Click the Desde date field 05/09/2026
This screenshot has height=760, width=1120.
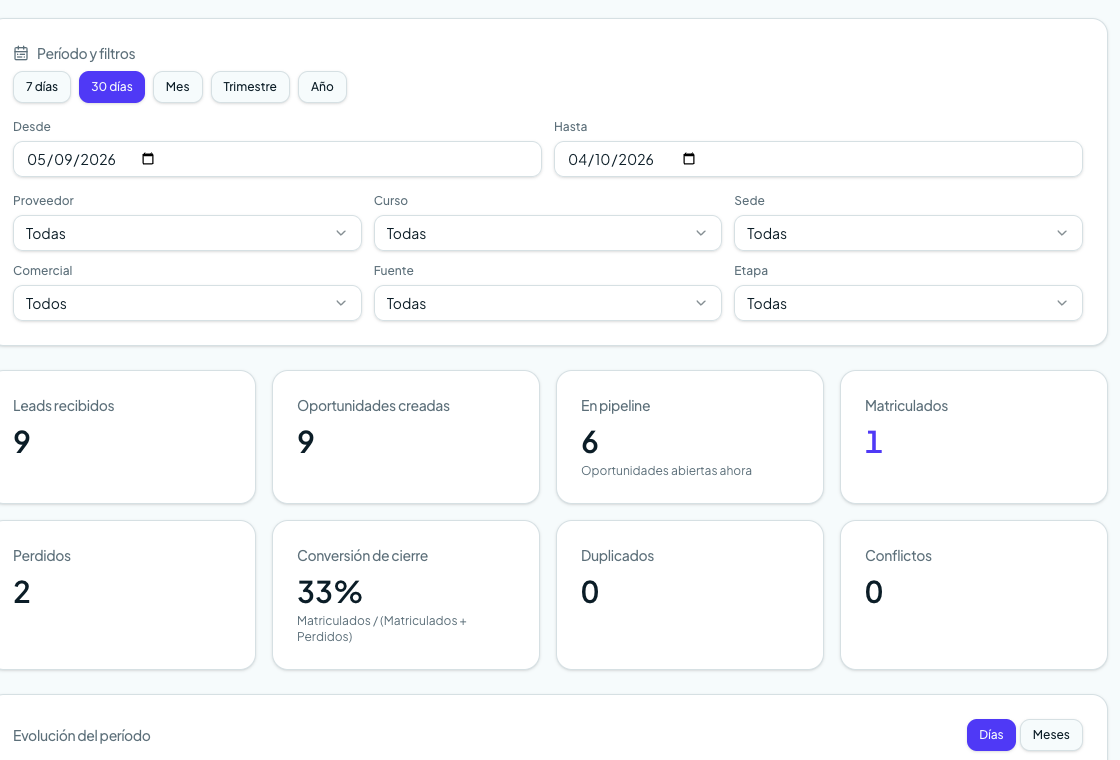277,159
